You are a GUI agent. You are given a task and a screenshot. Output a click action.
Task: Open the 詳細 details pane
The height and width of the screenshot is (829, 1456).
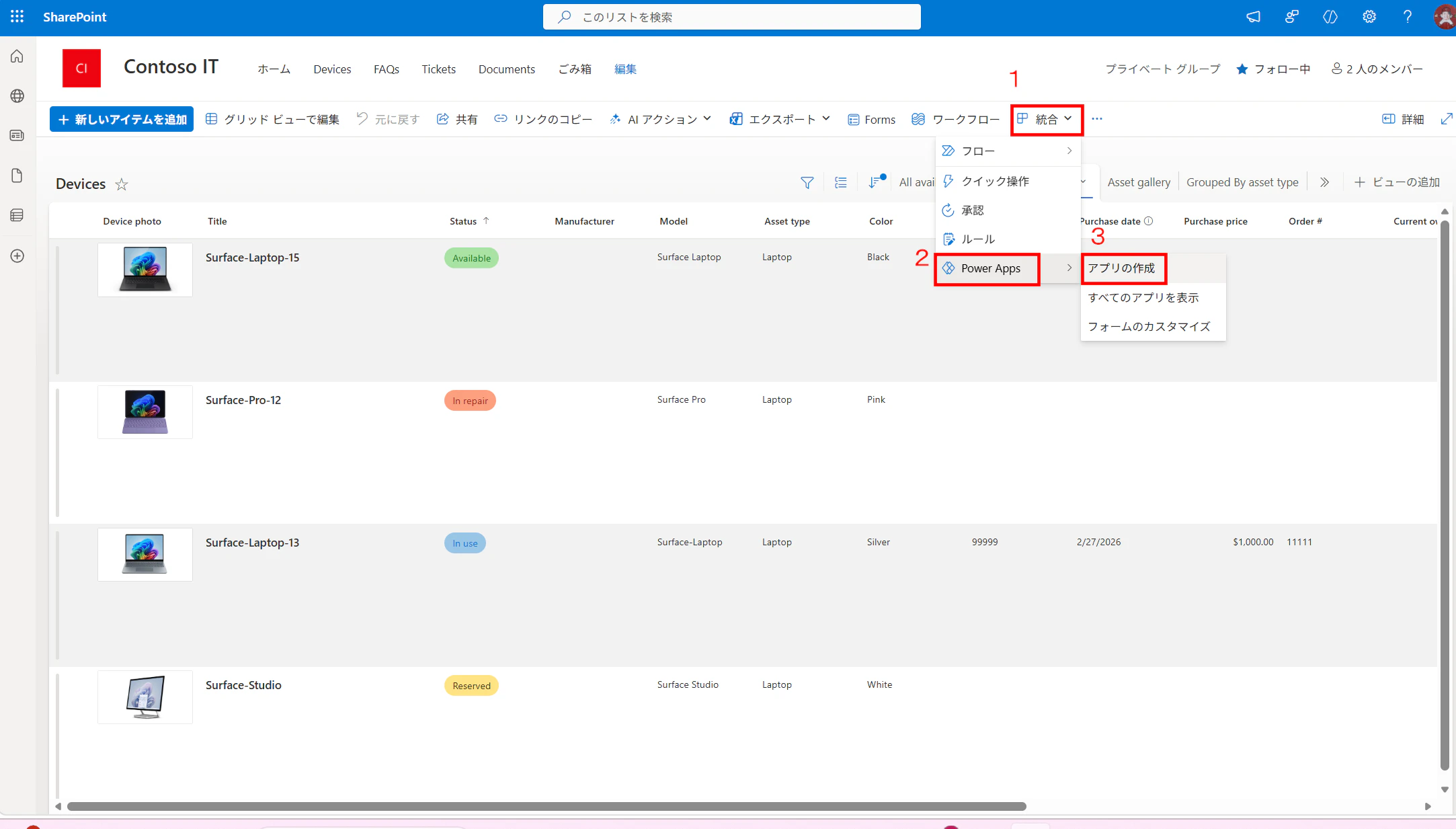coord(1403,119)
